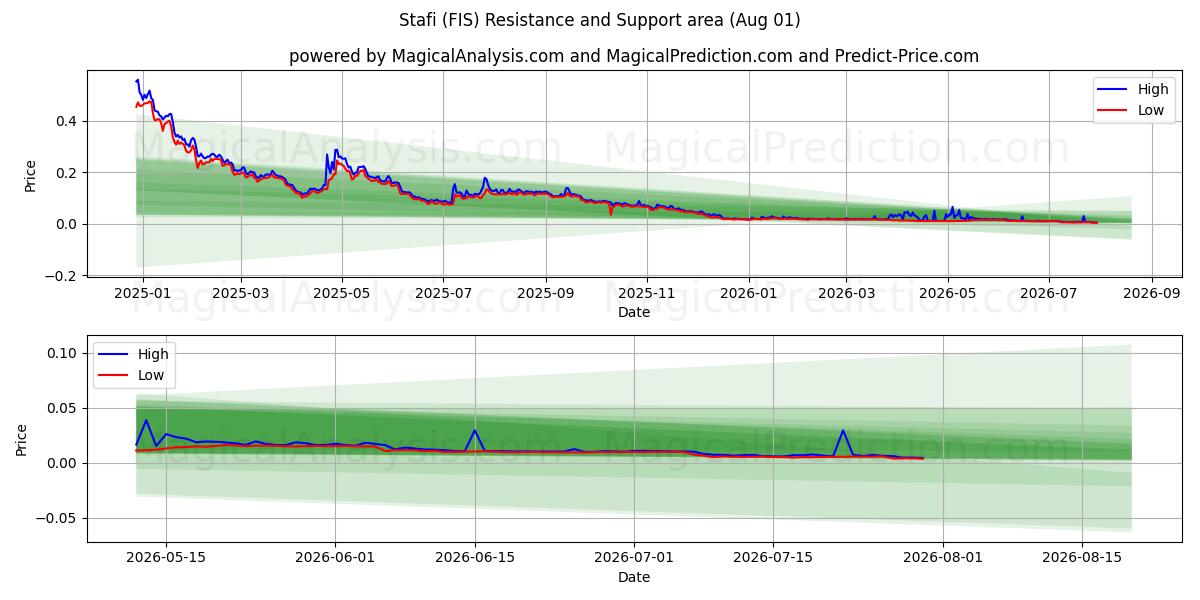
Task: Click the 'Date' axis label under the top chart
Action: [x=634, y=312]
